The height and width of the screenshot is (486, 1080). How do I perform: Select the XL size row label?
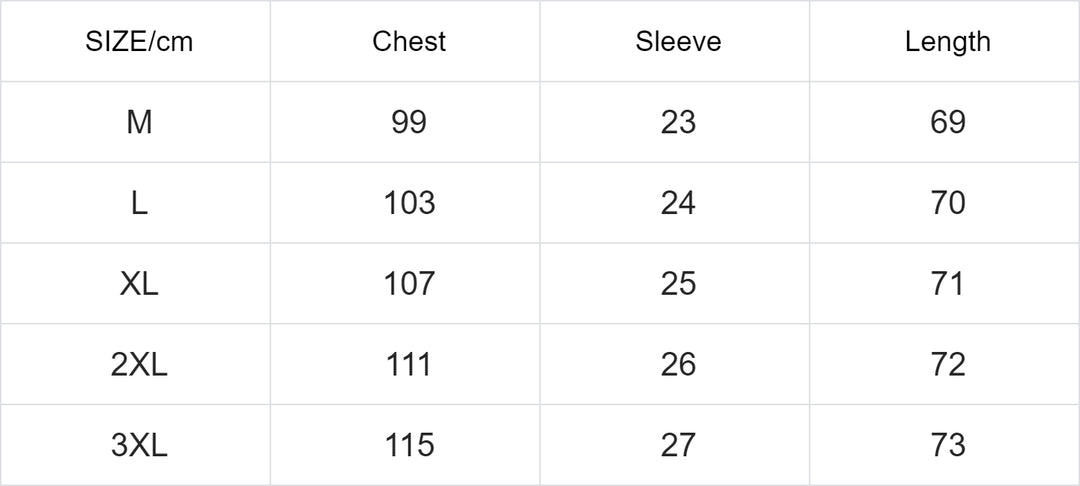click(x=139, y=284)
